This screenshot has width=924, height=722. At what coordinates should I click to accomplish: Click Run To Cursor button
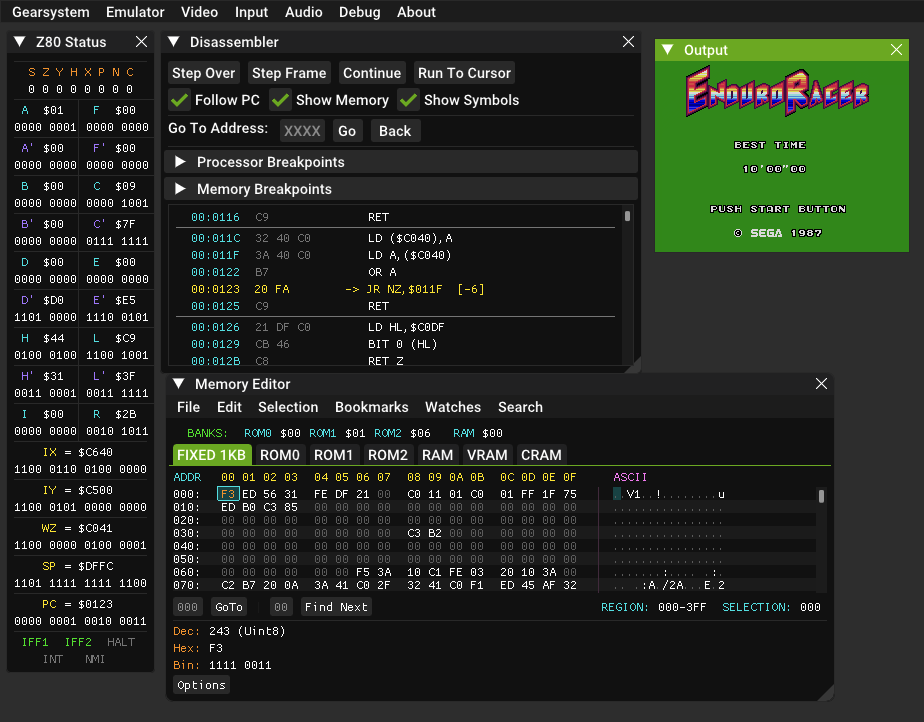click(464, 73)
